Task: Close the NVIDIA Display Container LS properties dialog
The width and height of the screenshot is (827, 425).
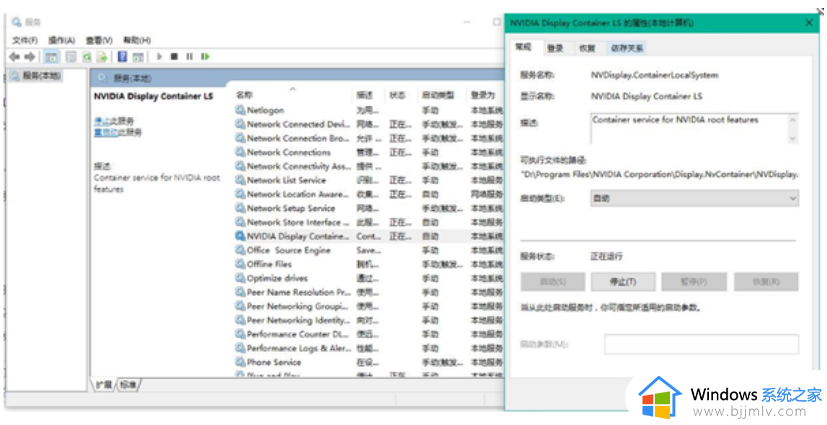Action: (809, 23)
